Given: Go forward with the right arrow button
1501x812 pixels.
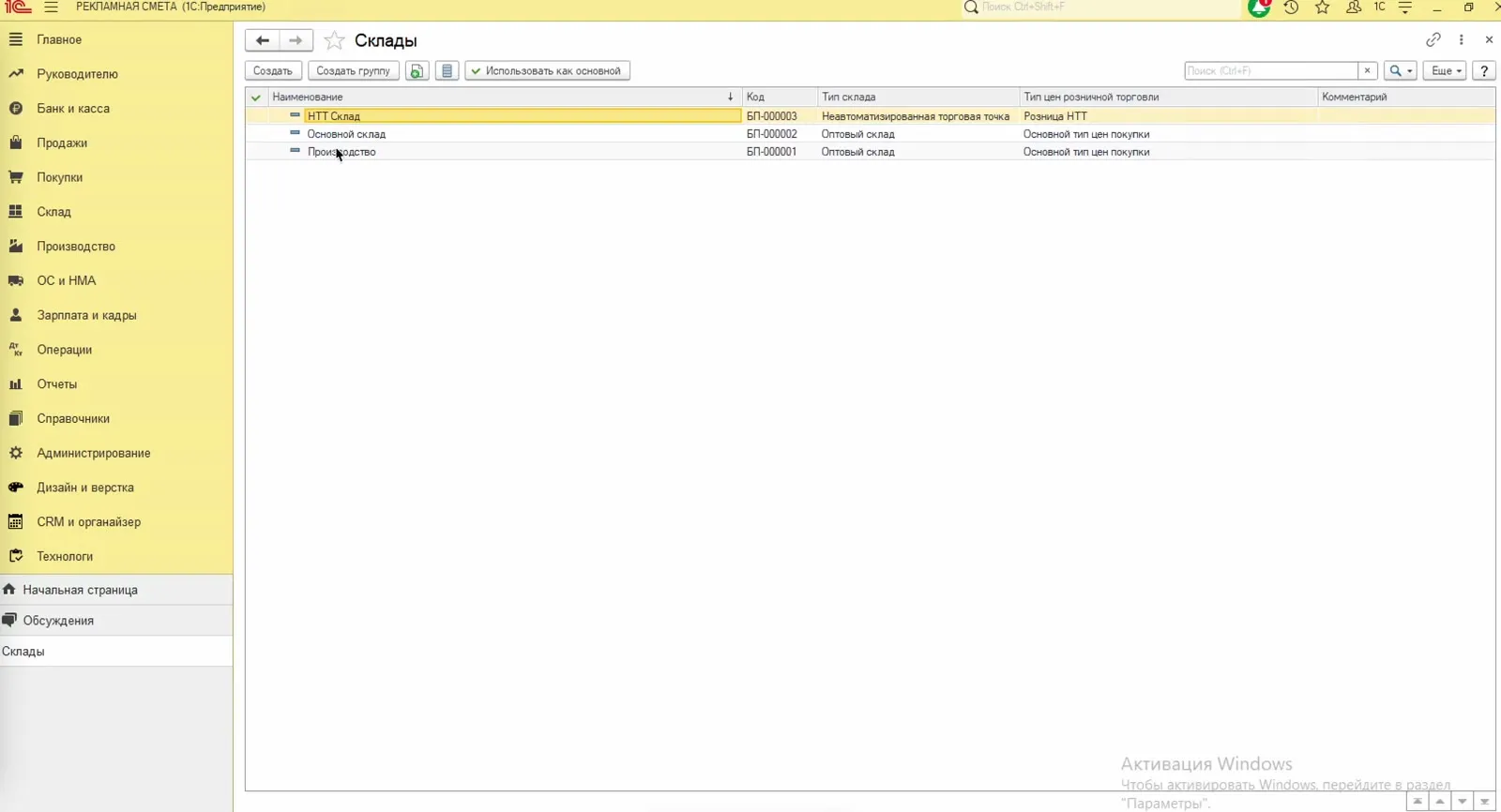Looking at the screenshot, I should click(x=296, y=40).
